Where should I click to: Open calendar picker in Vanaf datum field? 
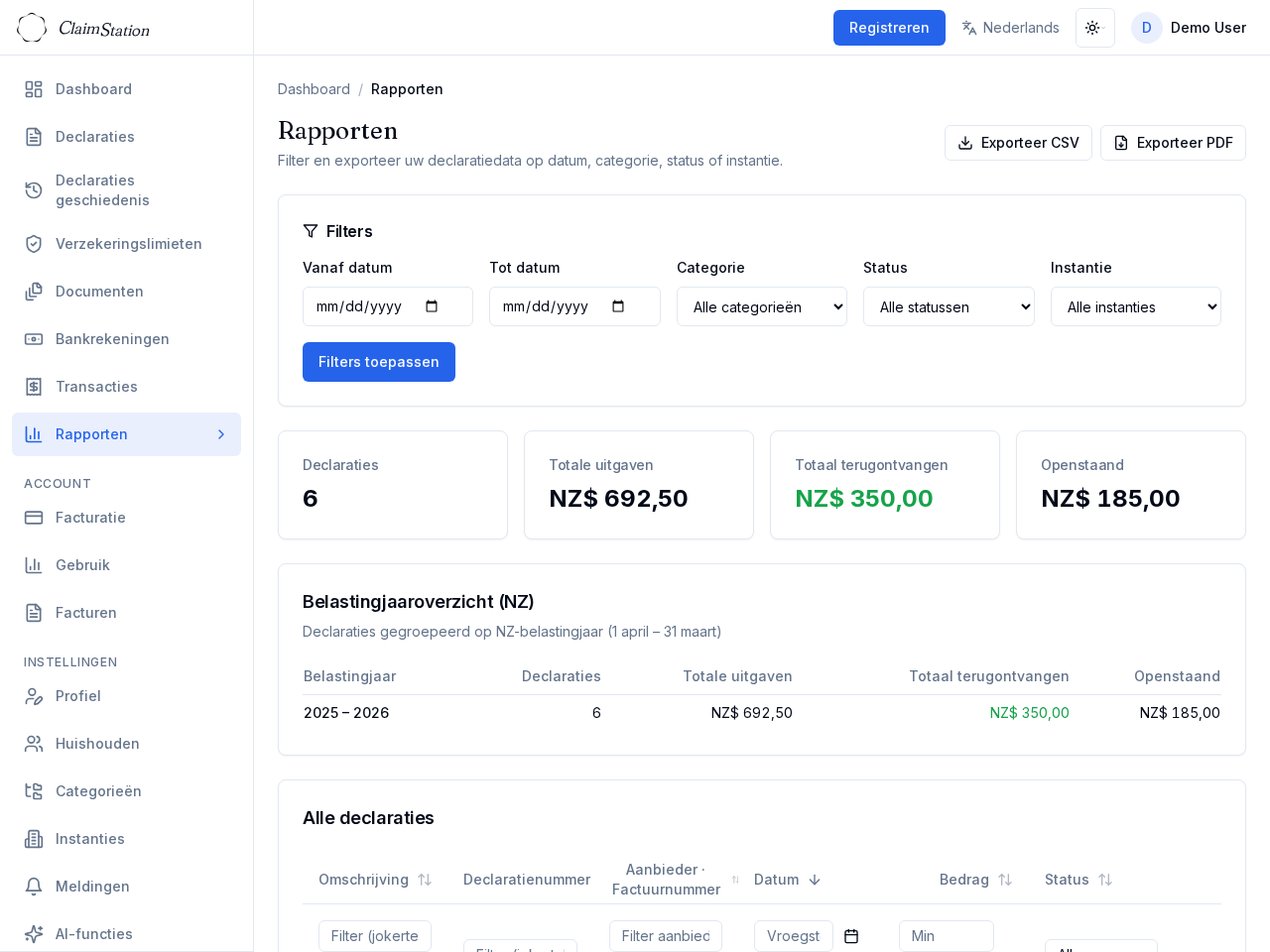click(x=432, y=306)
